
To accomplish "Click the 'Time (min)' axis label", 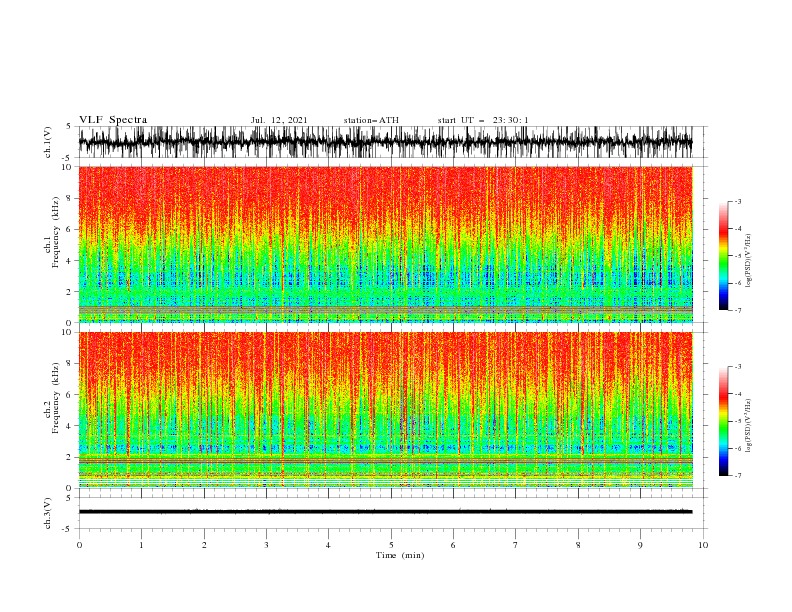I will [400, 555].
